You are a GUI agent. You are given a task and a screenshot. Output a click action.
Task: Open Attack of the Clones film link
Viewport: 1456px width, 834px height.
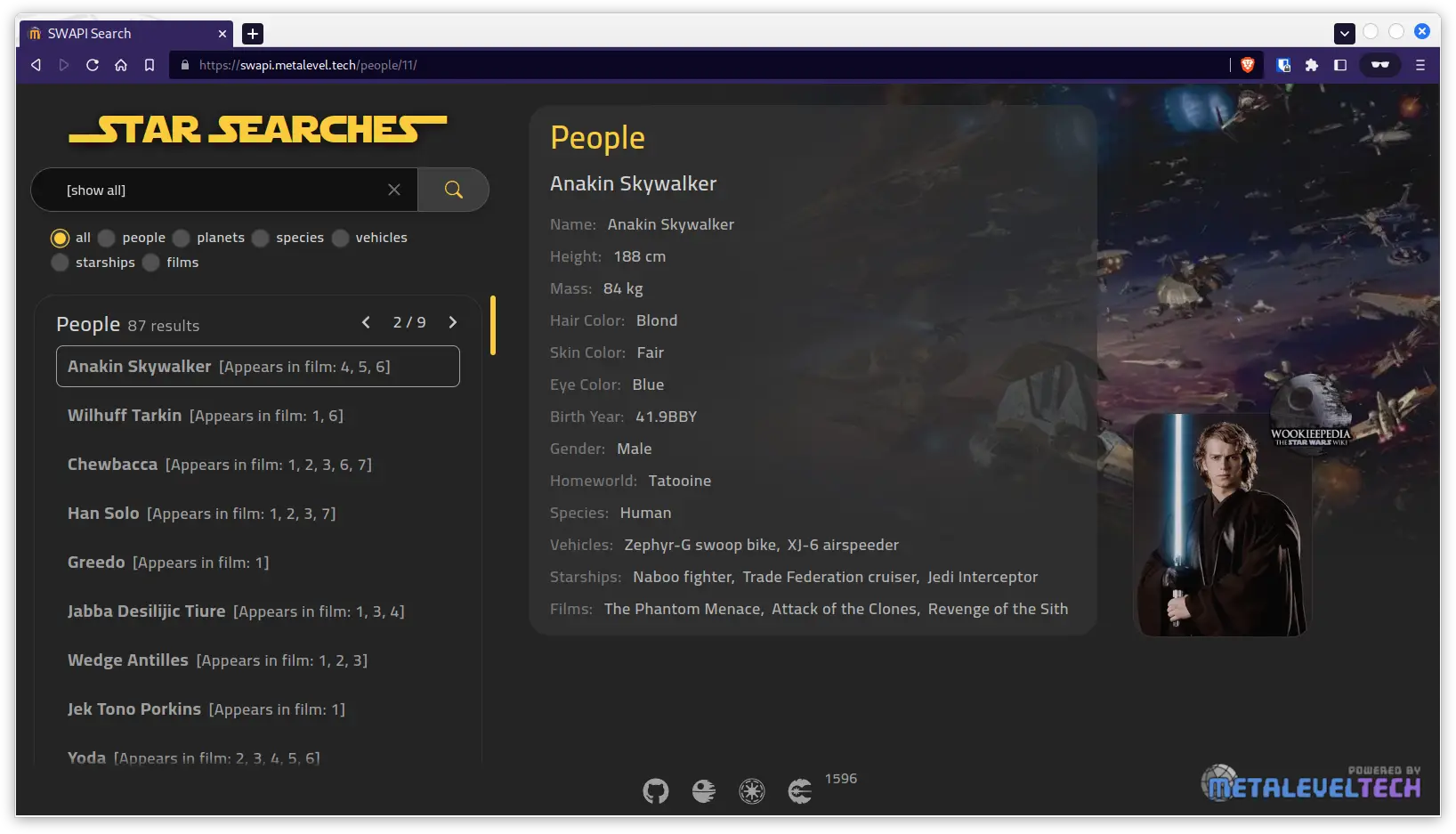(845, 609)
